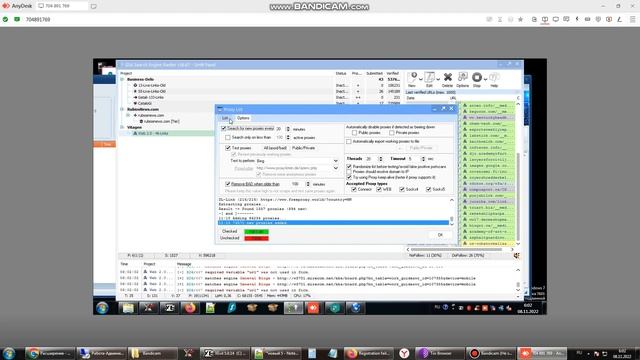Click the remote Windows Start orb
The image size is (640, 360).
tap(102, 308)
